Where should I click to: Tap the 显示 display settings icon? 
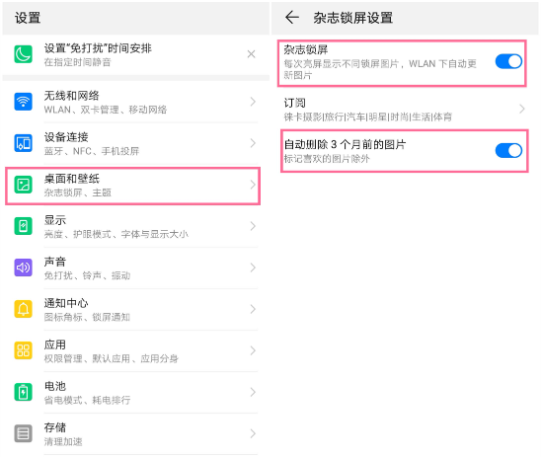(x=23, y=226)
